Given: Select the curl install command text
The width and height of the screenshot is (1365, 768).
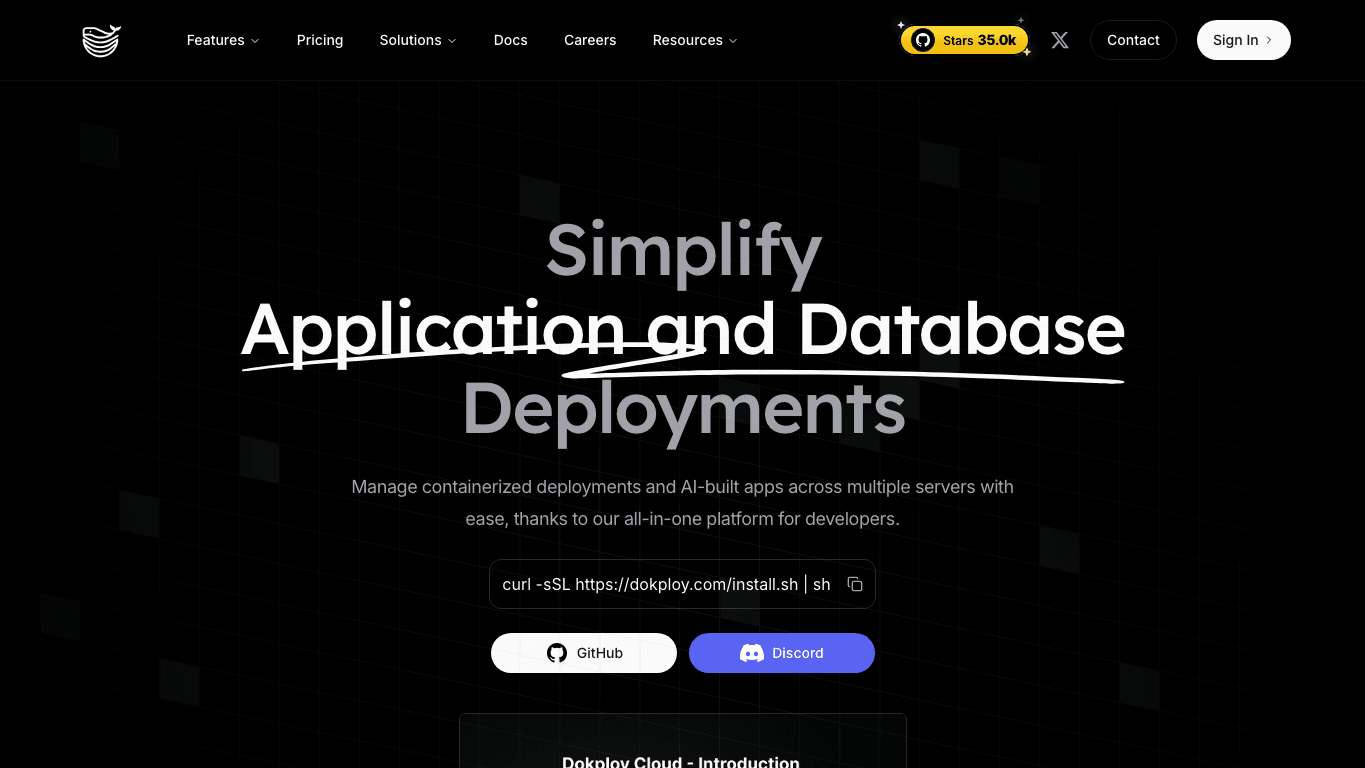Looking at the screenshot, I should 666,584.
